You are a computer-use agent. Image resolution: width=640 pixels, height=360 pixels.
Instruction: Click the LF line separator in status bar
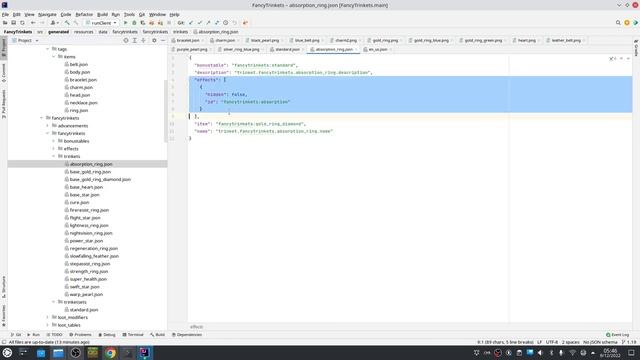(540, 342)
